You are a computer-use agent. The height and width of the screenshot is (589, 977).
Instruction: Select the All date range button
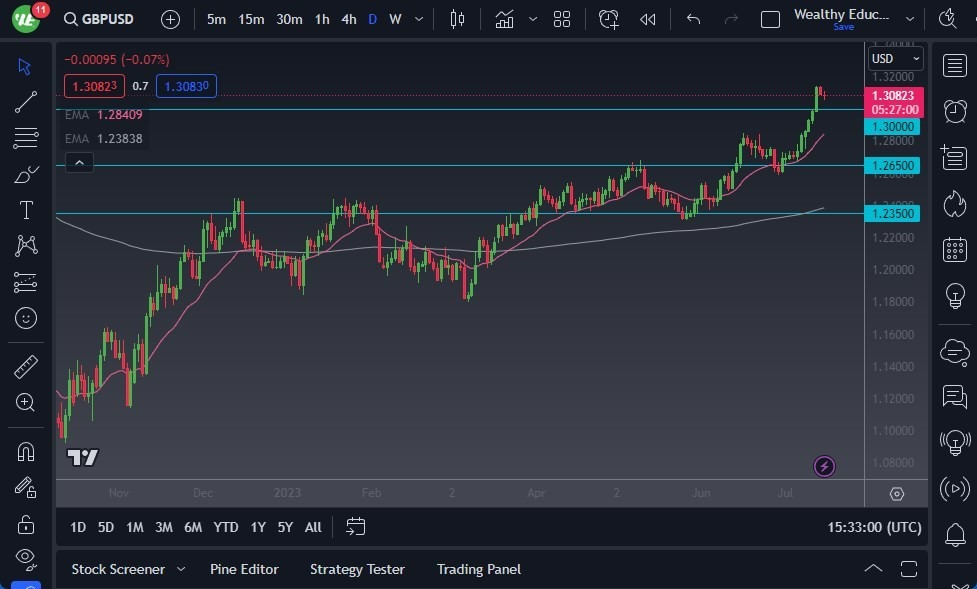pyautogui.click(x=312, y=527)
